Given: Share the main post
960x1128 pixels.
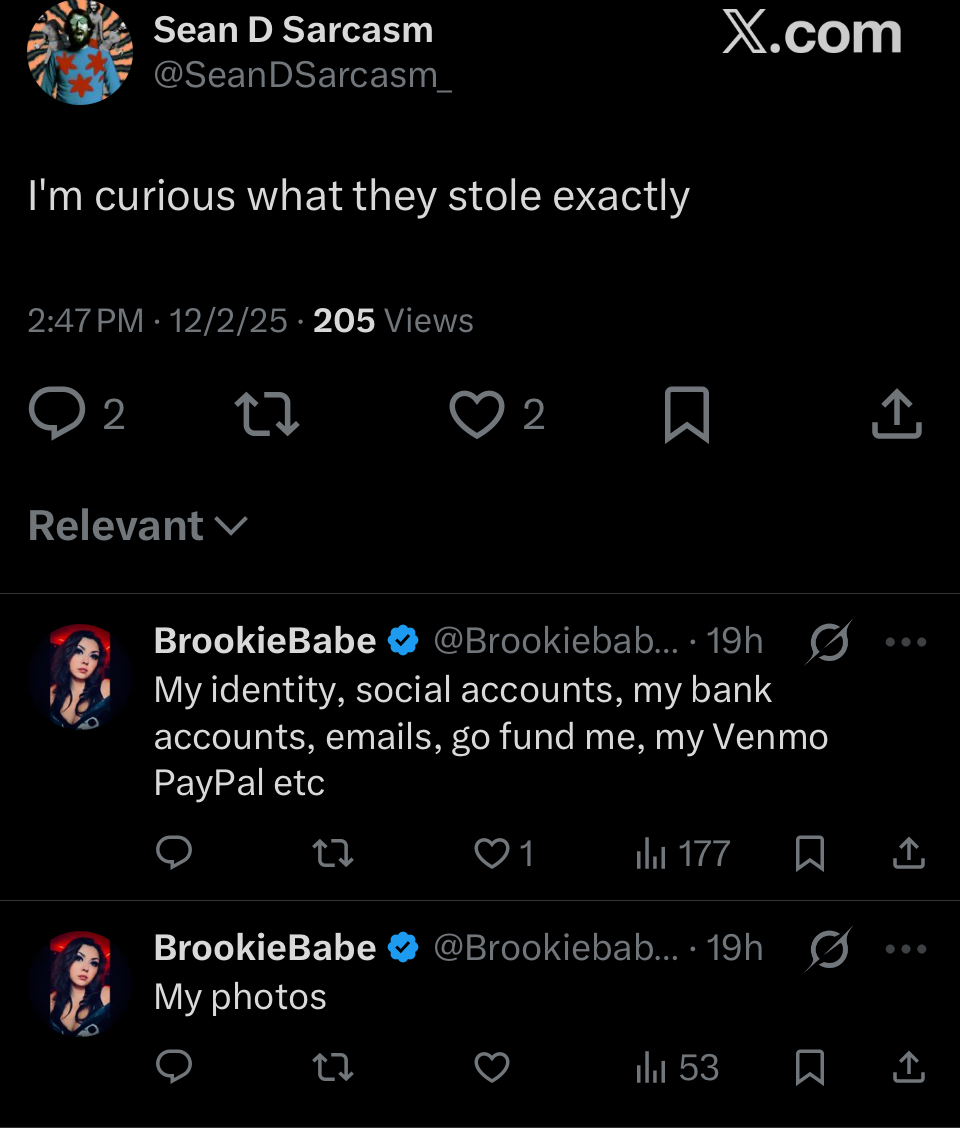Looking at the screenshot, I should 896,414.
